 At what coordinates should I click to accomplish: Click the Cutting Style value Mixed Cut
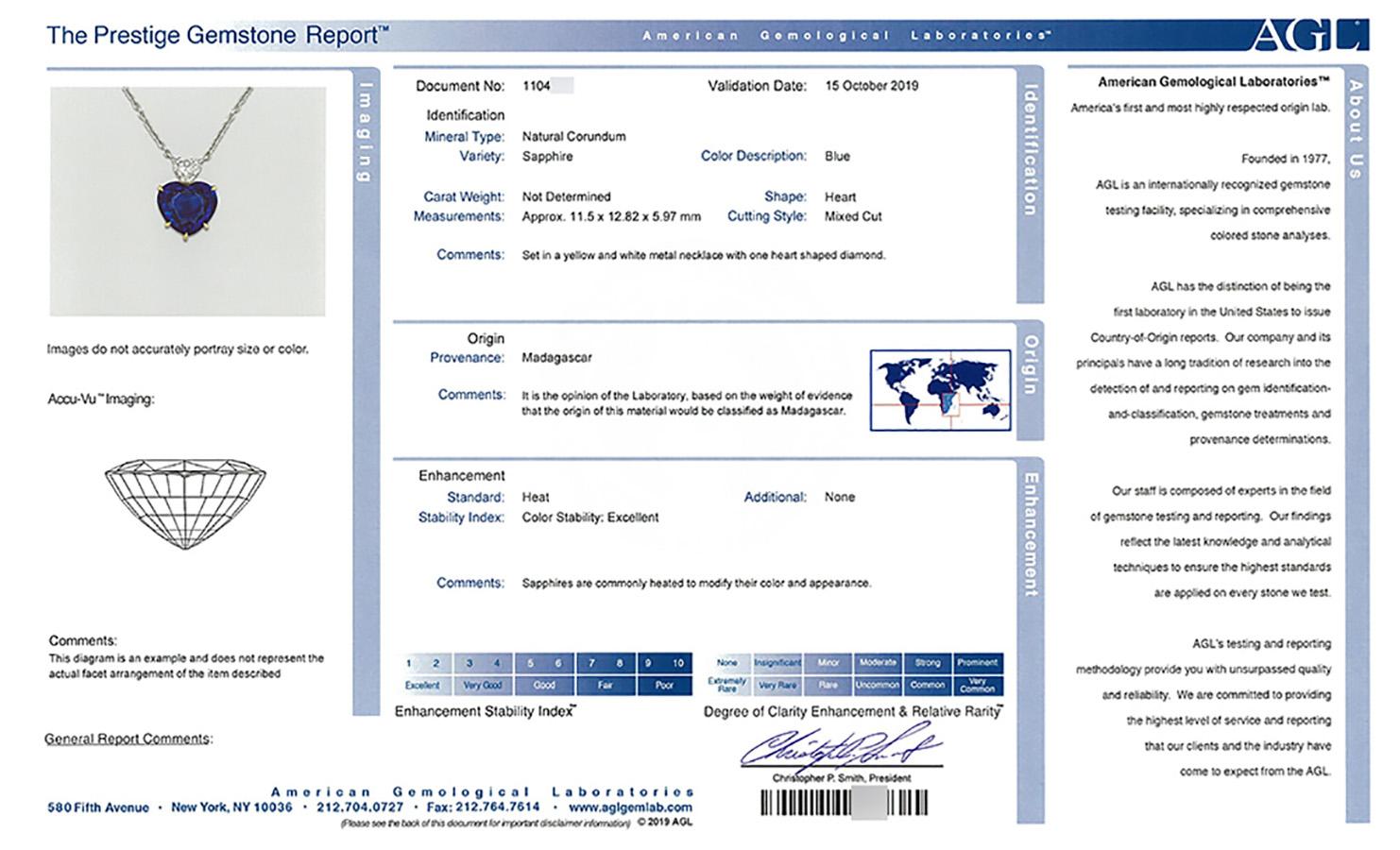pyautogui.click(x=853, y=217)
